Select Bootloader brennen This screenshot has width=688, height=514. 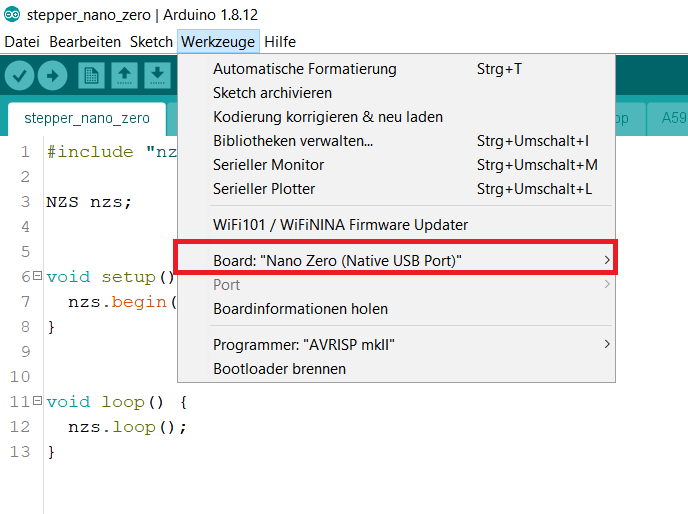(396, 369)
